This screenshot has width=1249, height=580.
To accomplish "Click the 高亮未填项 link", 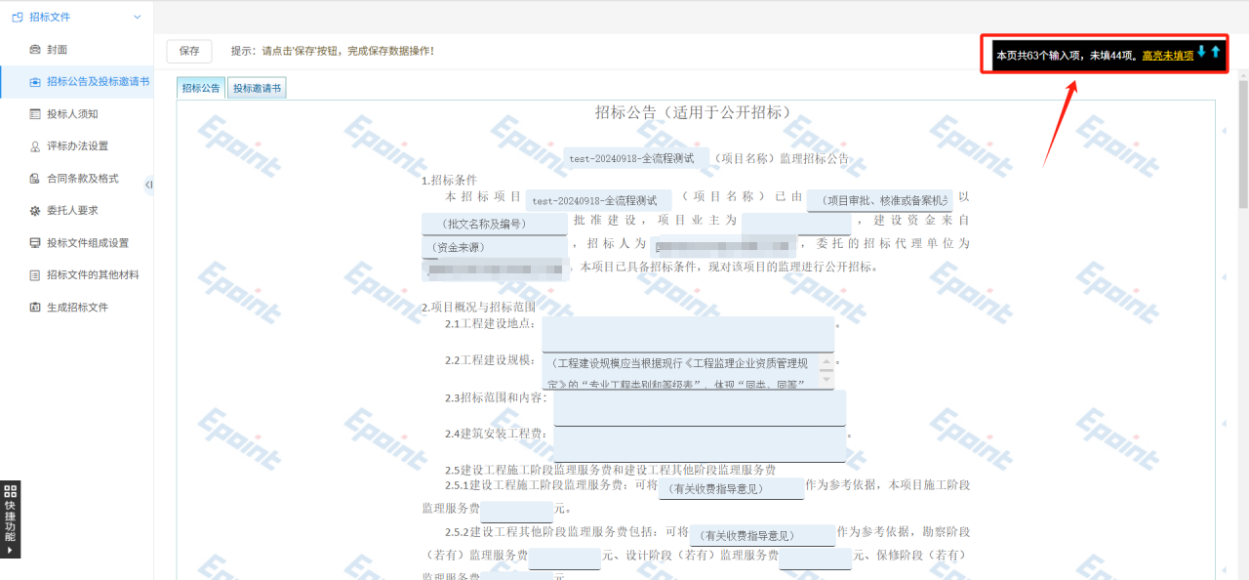I will click(x=1167, y=56).
